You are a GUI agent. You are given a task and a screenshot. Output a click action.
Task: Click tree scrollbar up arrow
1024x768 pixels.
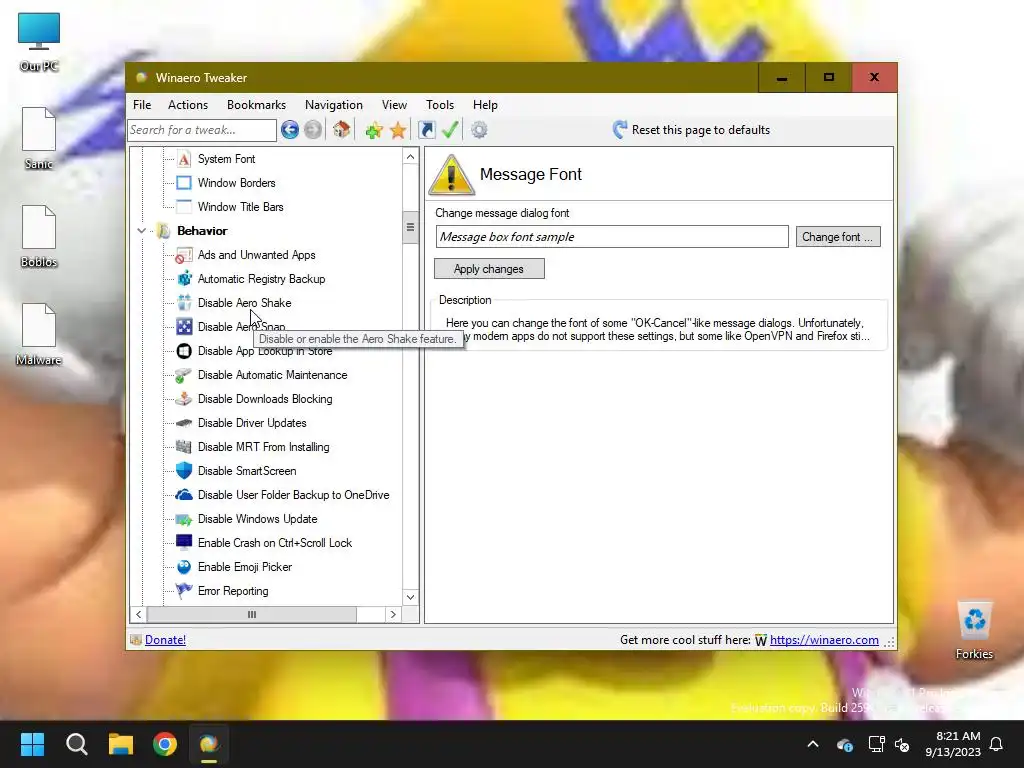410,157
